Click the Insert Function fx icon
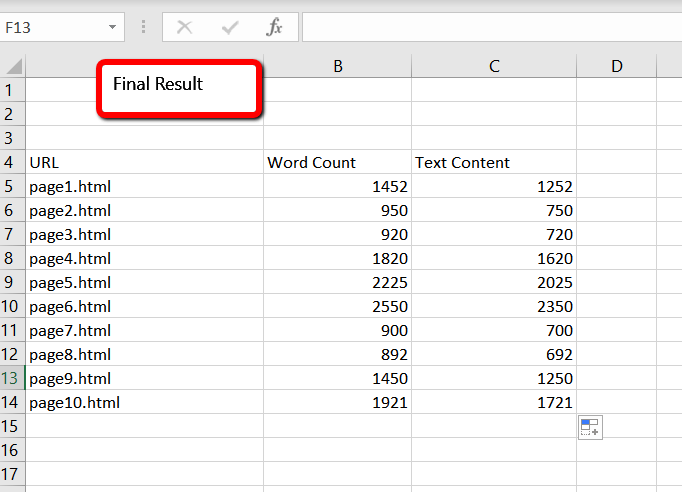The height and width of the screenshot is (492, 682). [274, 27]
